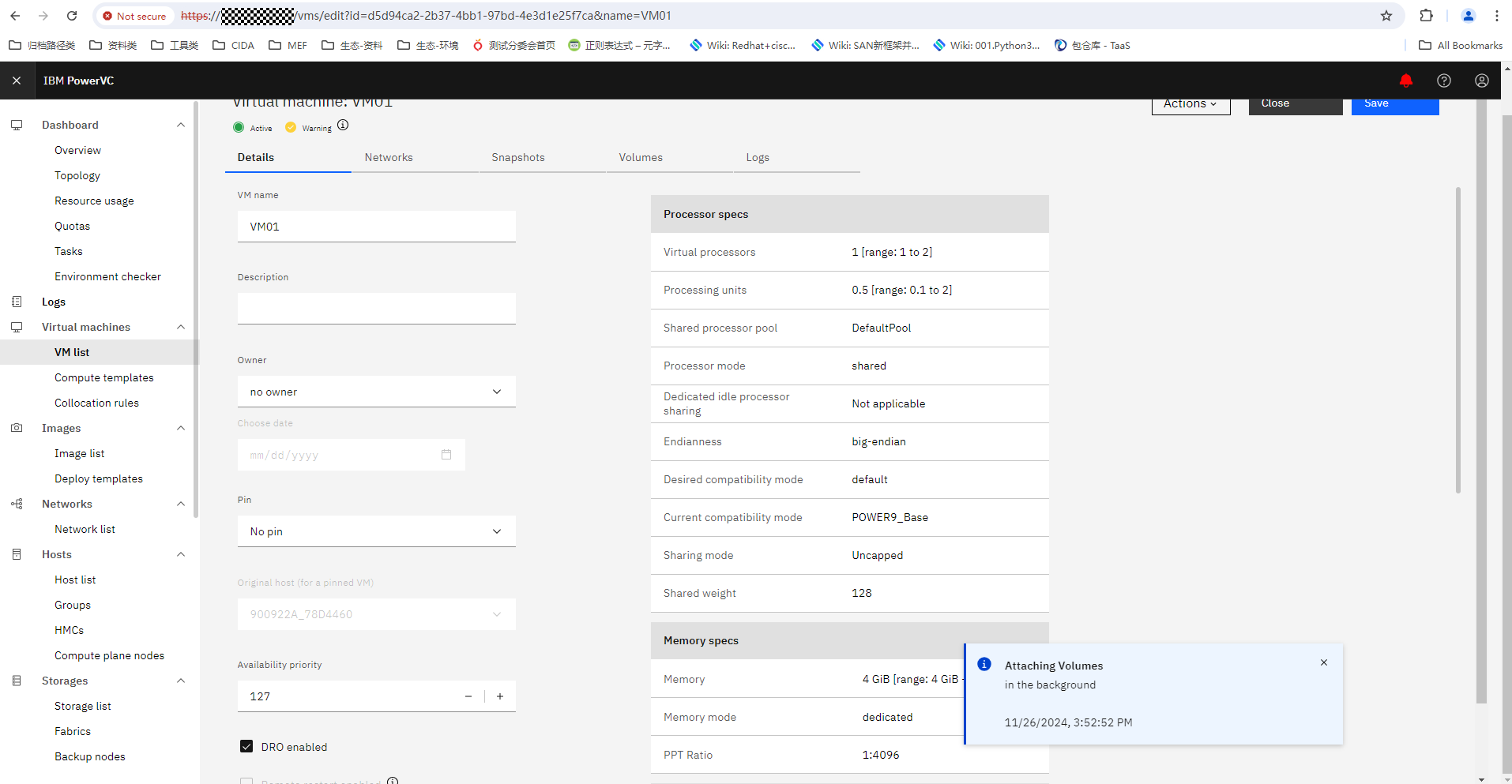Open Deploy templates page
The image size is (1512, 784).
point(99,478)
